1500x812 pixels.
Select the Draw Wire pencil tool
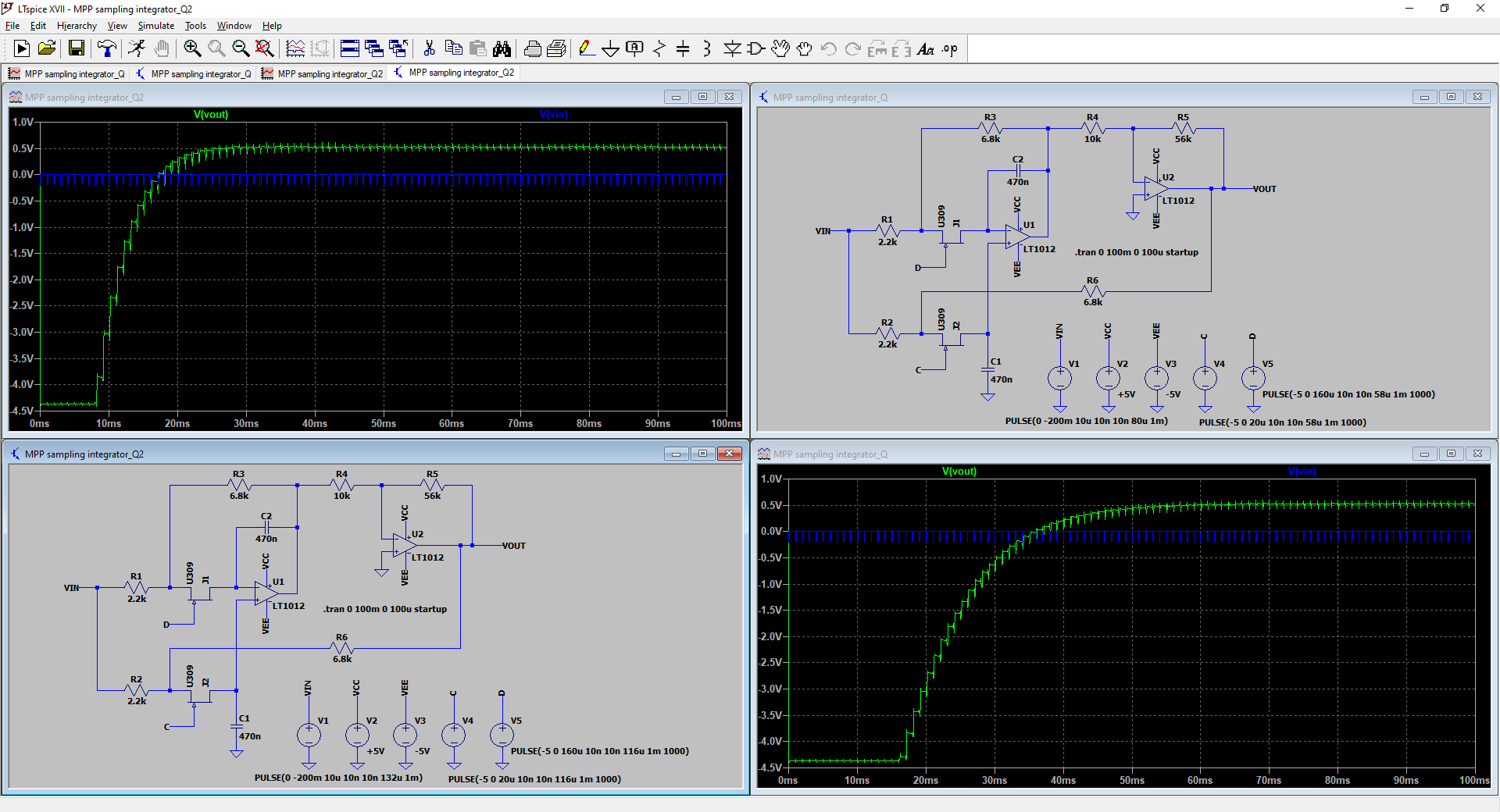(586, 48)
